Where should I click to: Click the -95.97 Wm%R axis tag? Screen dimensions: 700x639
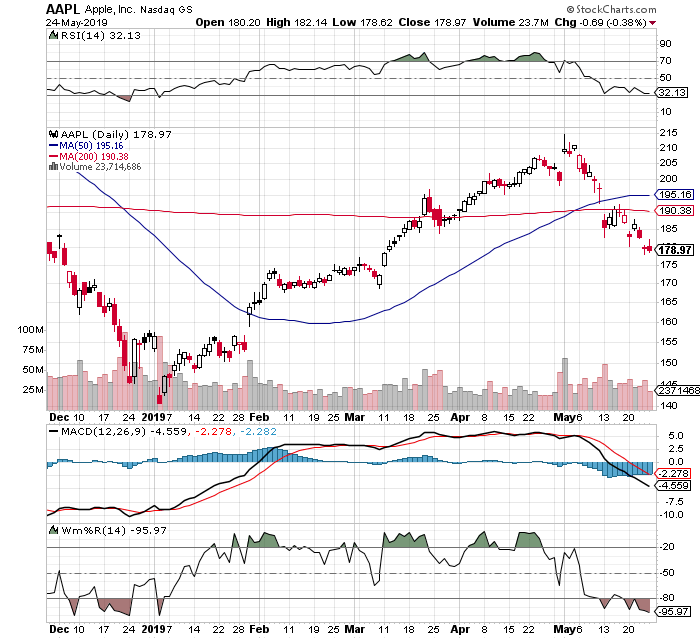click(x=674, y=611)
